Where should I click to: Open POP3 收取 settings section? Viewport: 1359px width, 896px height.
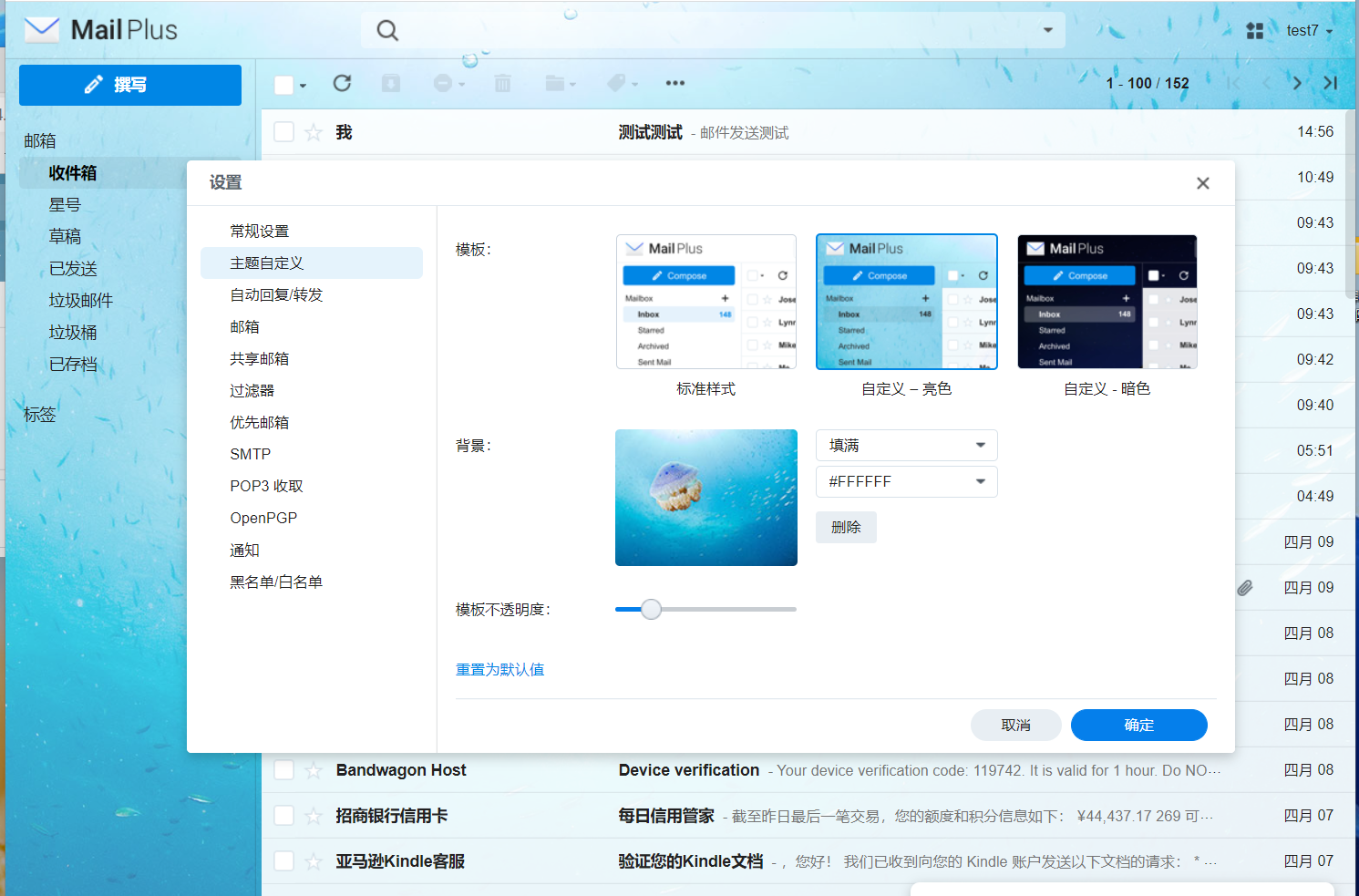coord(312,487)
